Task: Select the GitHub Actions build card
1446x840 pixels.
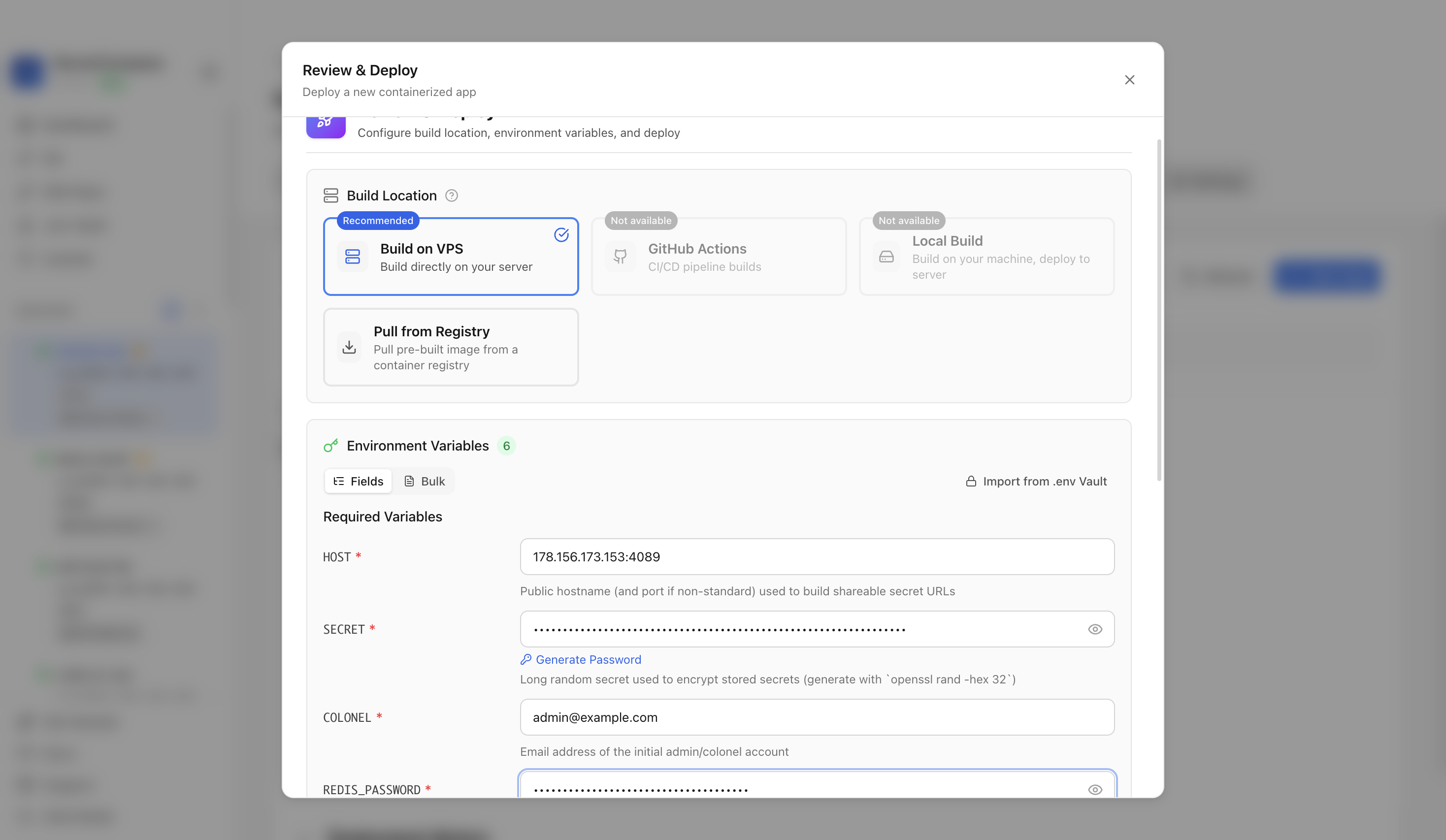Action: click(719, 257)
